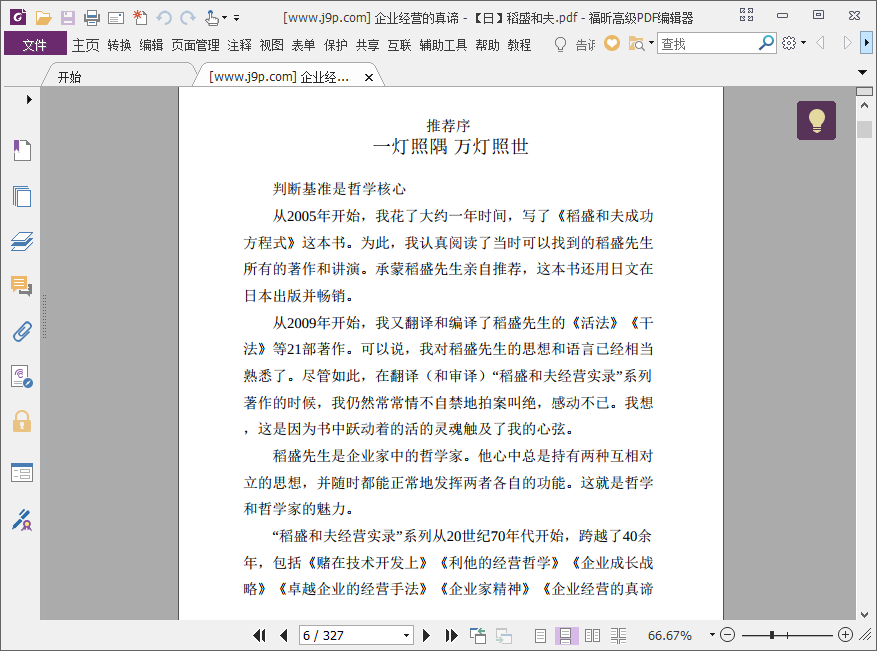Click into the 查找 search field
Image resolution: width=877 pixels, height=651 pixels.
tap(708, 43)
